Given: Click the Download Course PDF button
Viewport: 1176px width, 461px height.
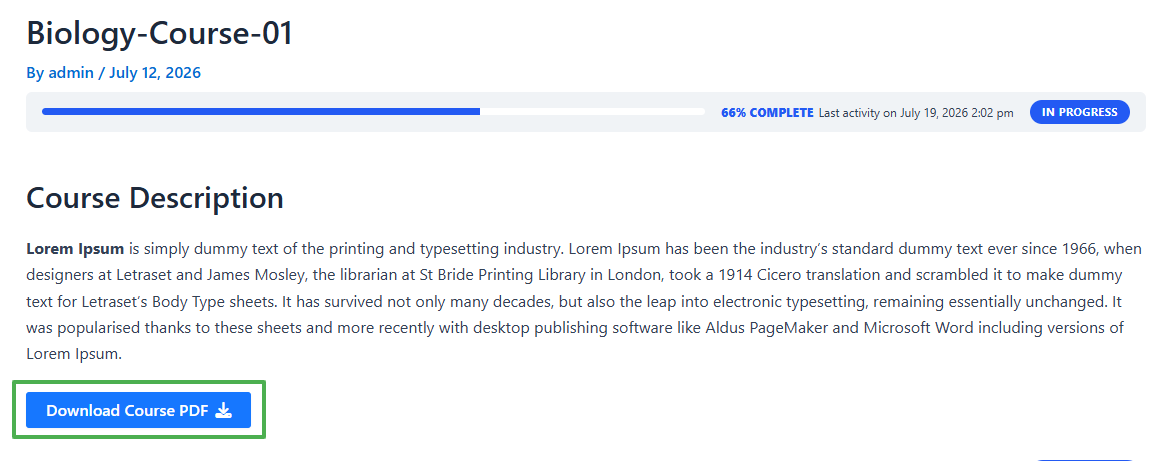Looking at the screenshot, I should pos(139,410).
